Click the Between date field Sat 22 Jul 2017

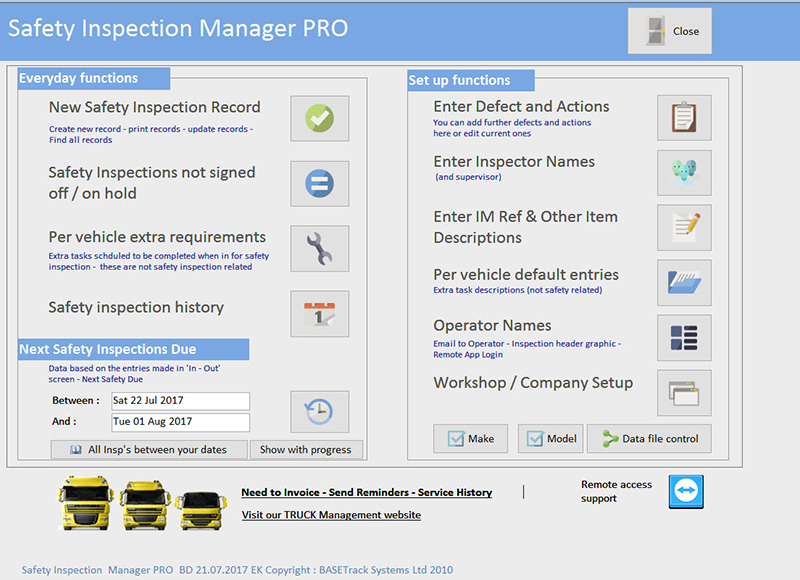click(x=181, y=401)
